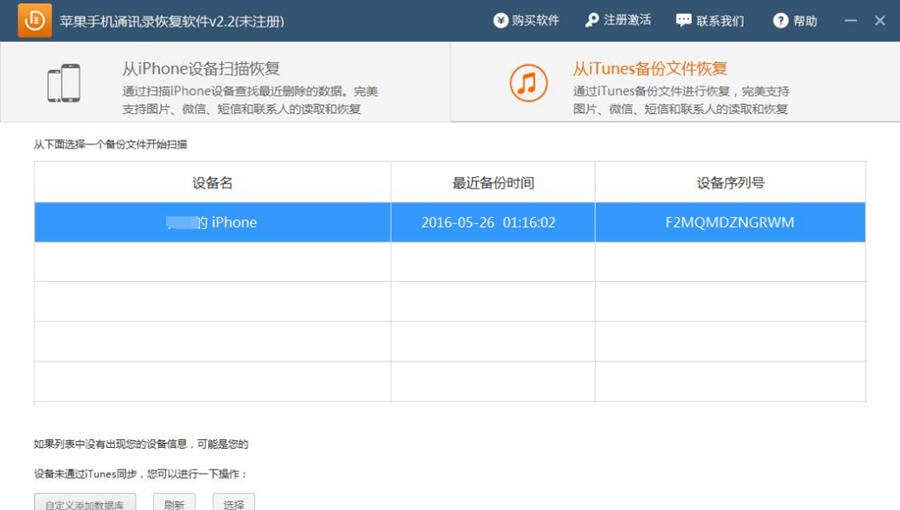Click the orange app logo icon
Screen dimensions: 900x510
[34, 21]
